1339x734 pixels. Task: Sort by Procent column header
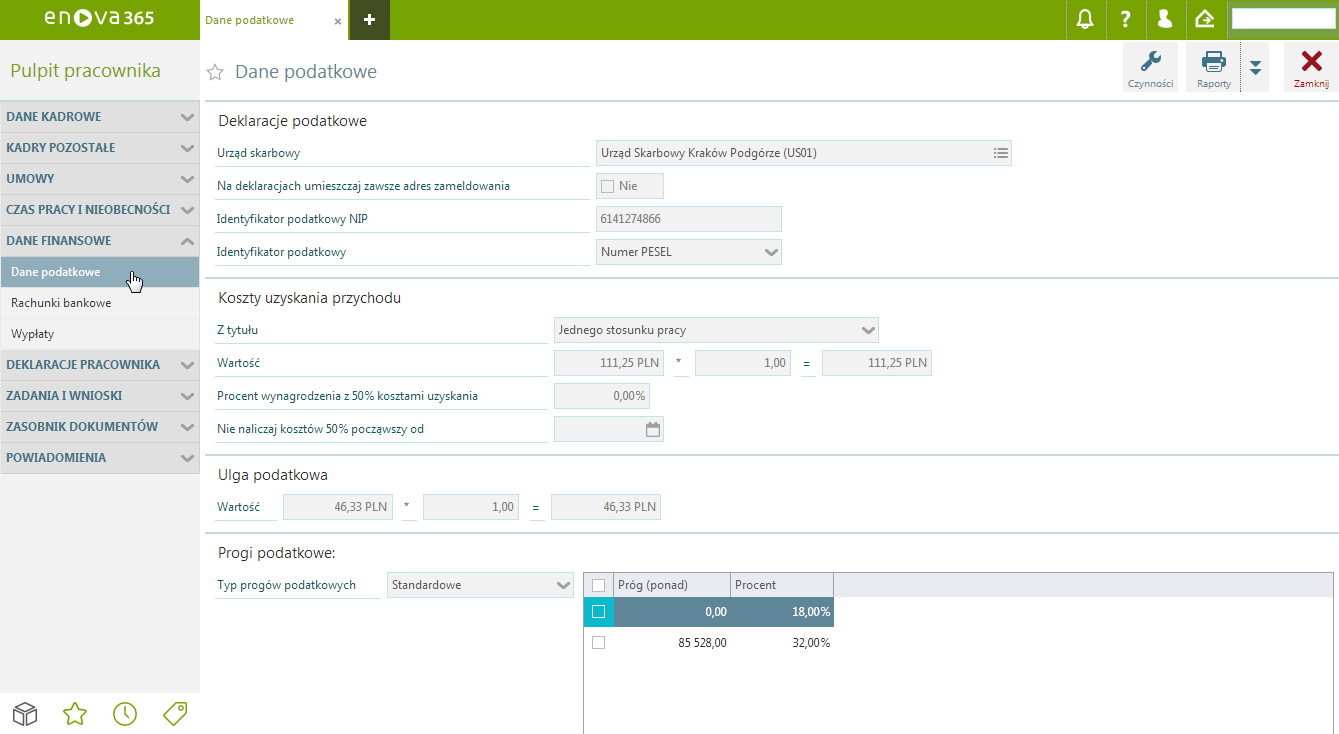tap(782, 585)
